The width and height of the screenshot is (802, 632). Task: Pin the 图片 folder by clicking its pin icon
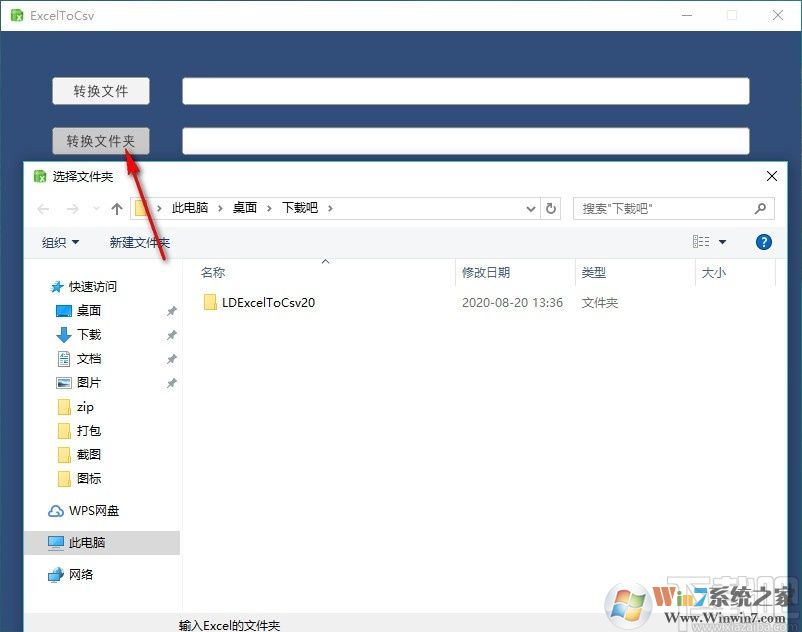(171, 383)
